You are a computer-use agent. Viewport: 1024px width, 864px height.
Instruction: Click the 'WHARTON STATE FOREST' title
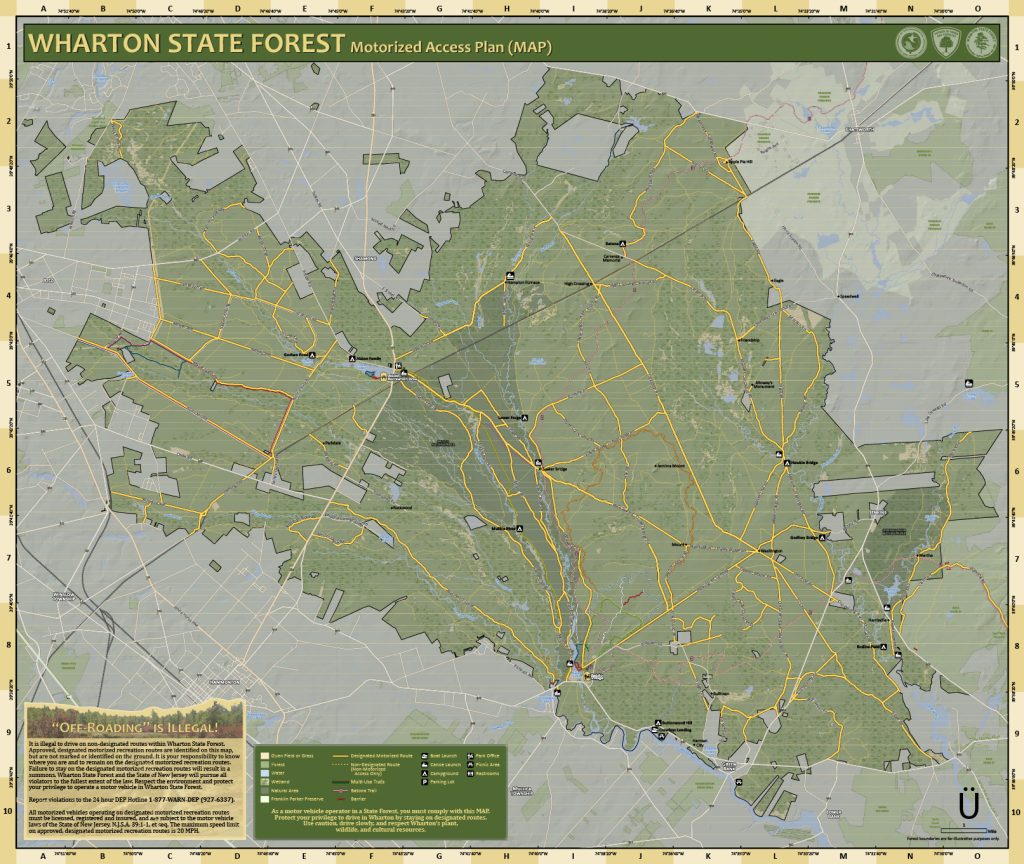click(186, 43)
